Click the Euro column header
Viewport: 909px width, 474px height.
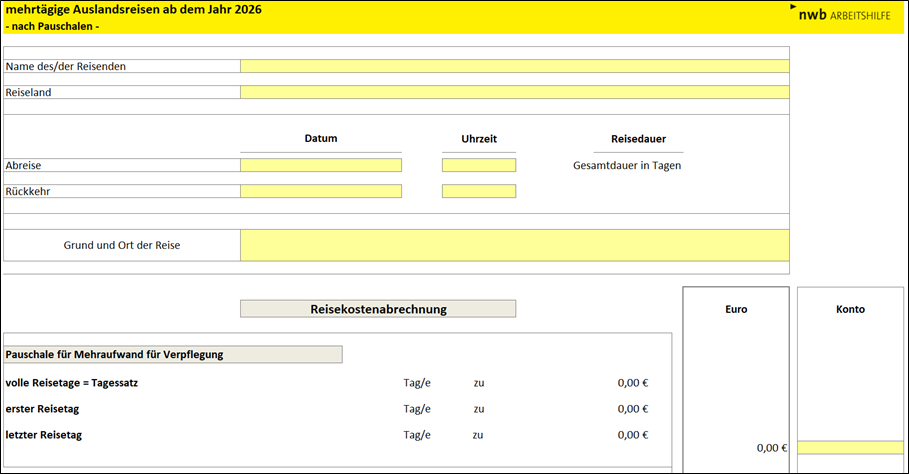pyautogui.click(x=736, y=309)
